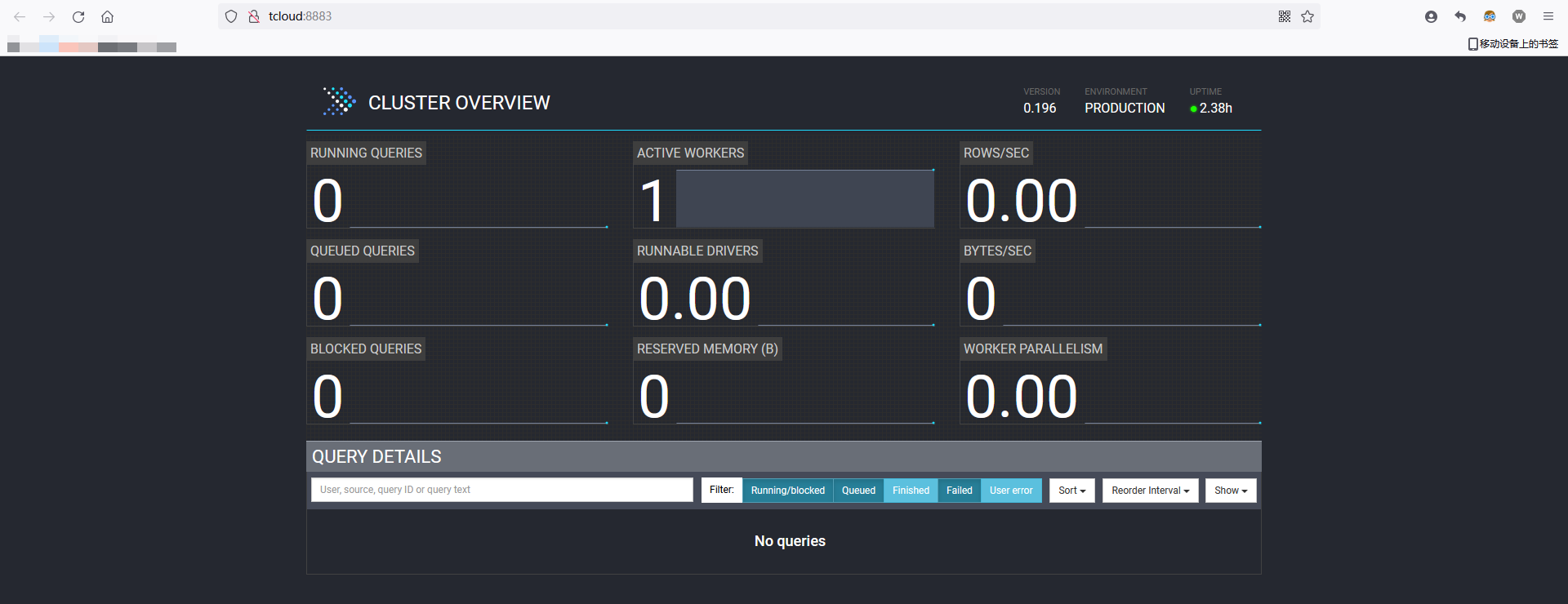Toggle the Running/blocked filter

(x=788, y=491)
